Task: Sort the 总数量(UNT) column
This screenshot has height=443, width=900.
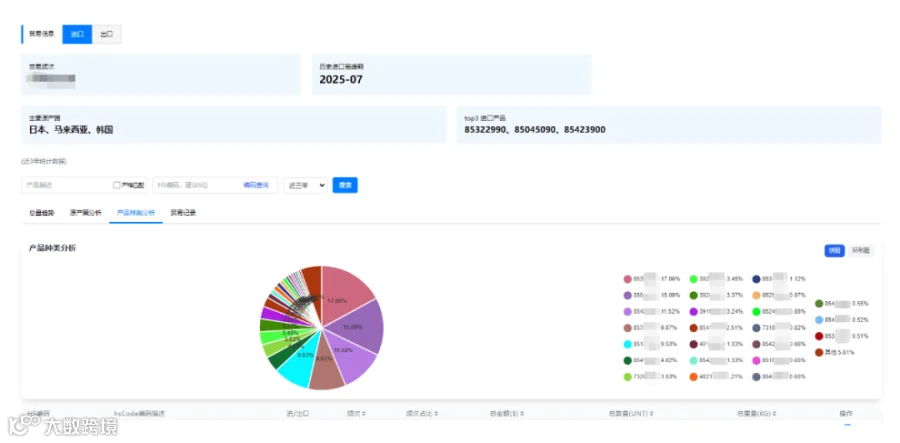Action: [x=651, y=413]
